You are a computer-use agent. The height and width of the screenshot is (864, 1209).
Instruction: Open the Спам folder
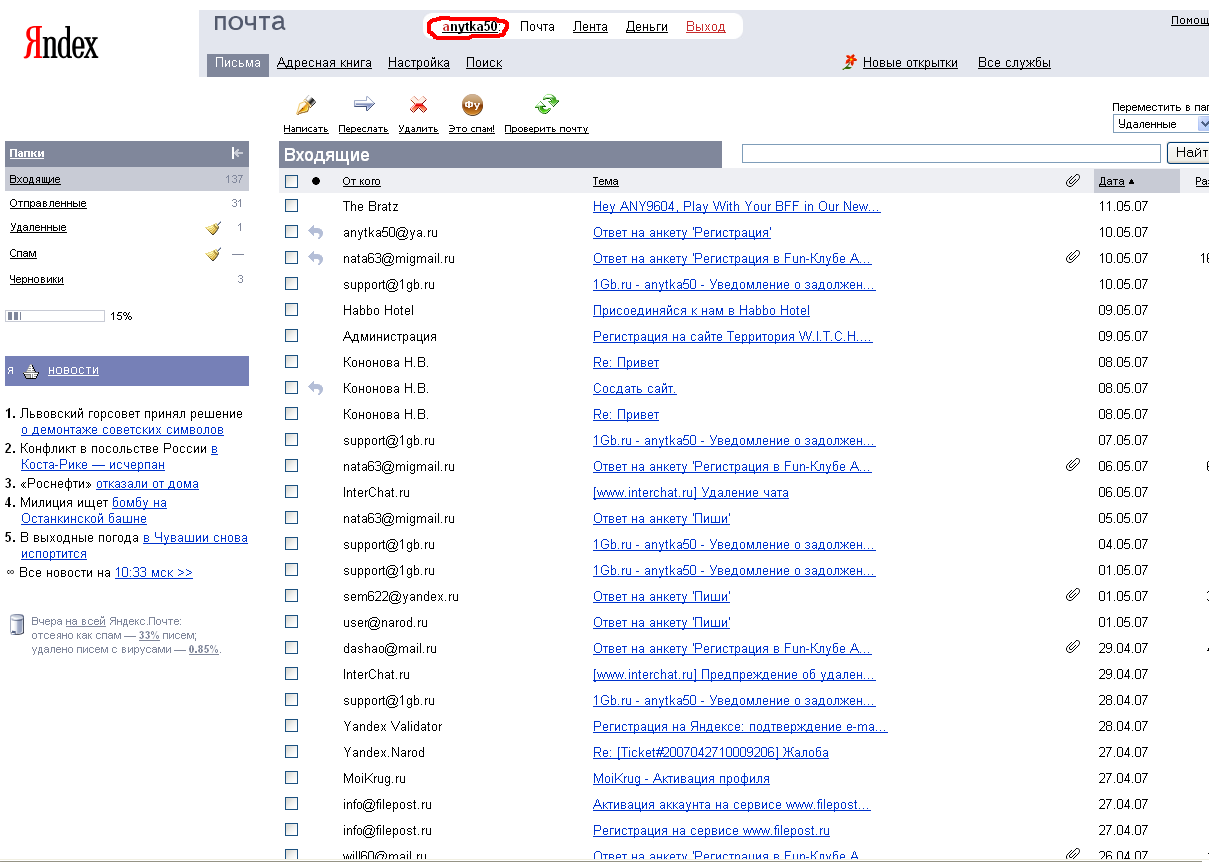point(23,253)
